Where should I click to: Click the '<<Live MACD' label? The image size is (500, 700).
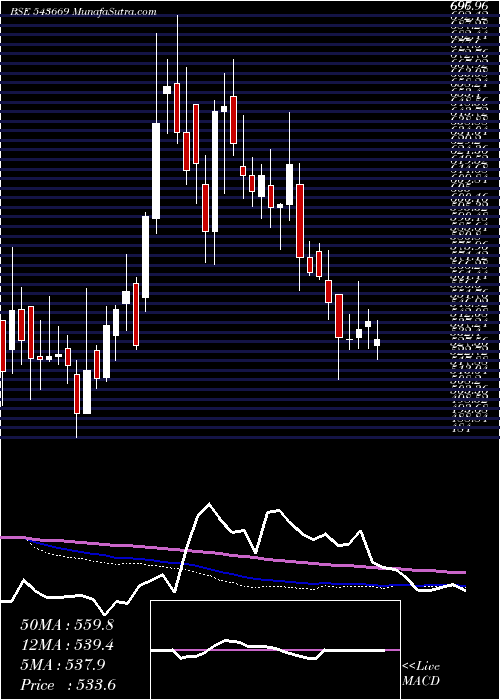coord(421,674)
